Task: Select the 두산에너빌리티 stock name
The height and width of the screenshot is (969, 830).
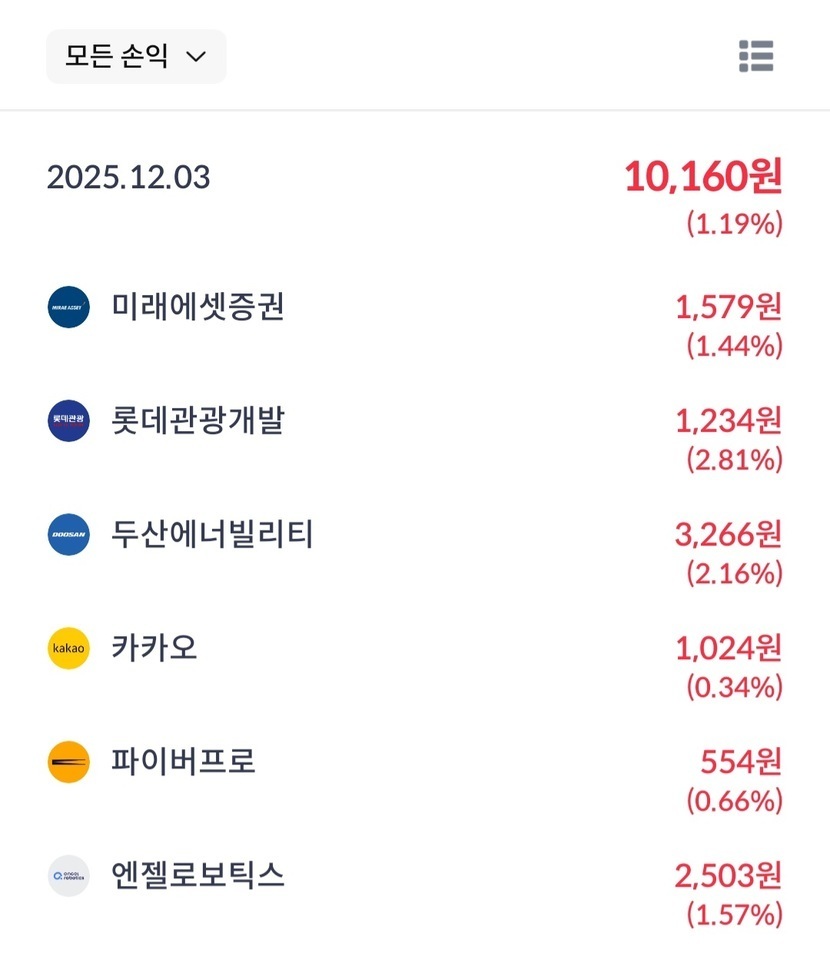Action: point(213,534)
